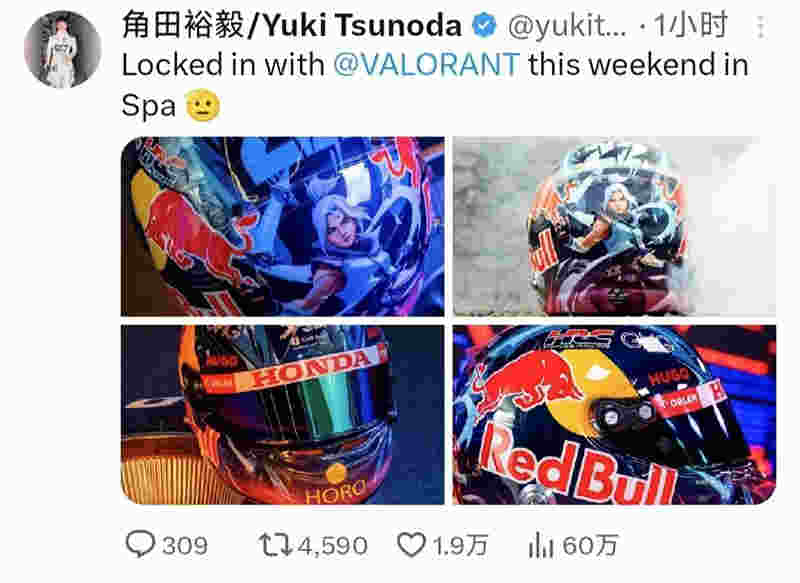Follow the @VALORANT mention link

pyautogui.click(x=427, y=65)
